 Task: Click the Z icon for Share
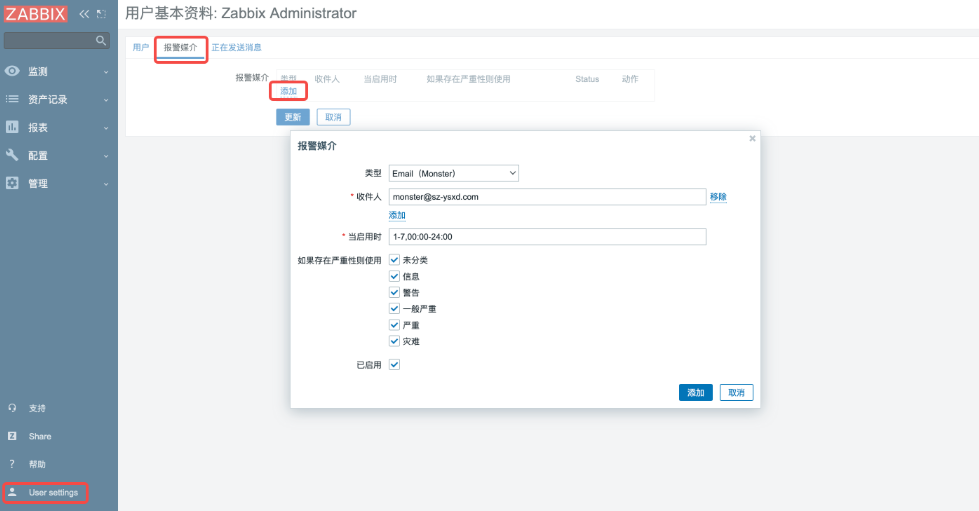point(12,436)
